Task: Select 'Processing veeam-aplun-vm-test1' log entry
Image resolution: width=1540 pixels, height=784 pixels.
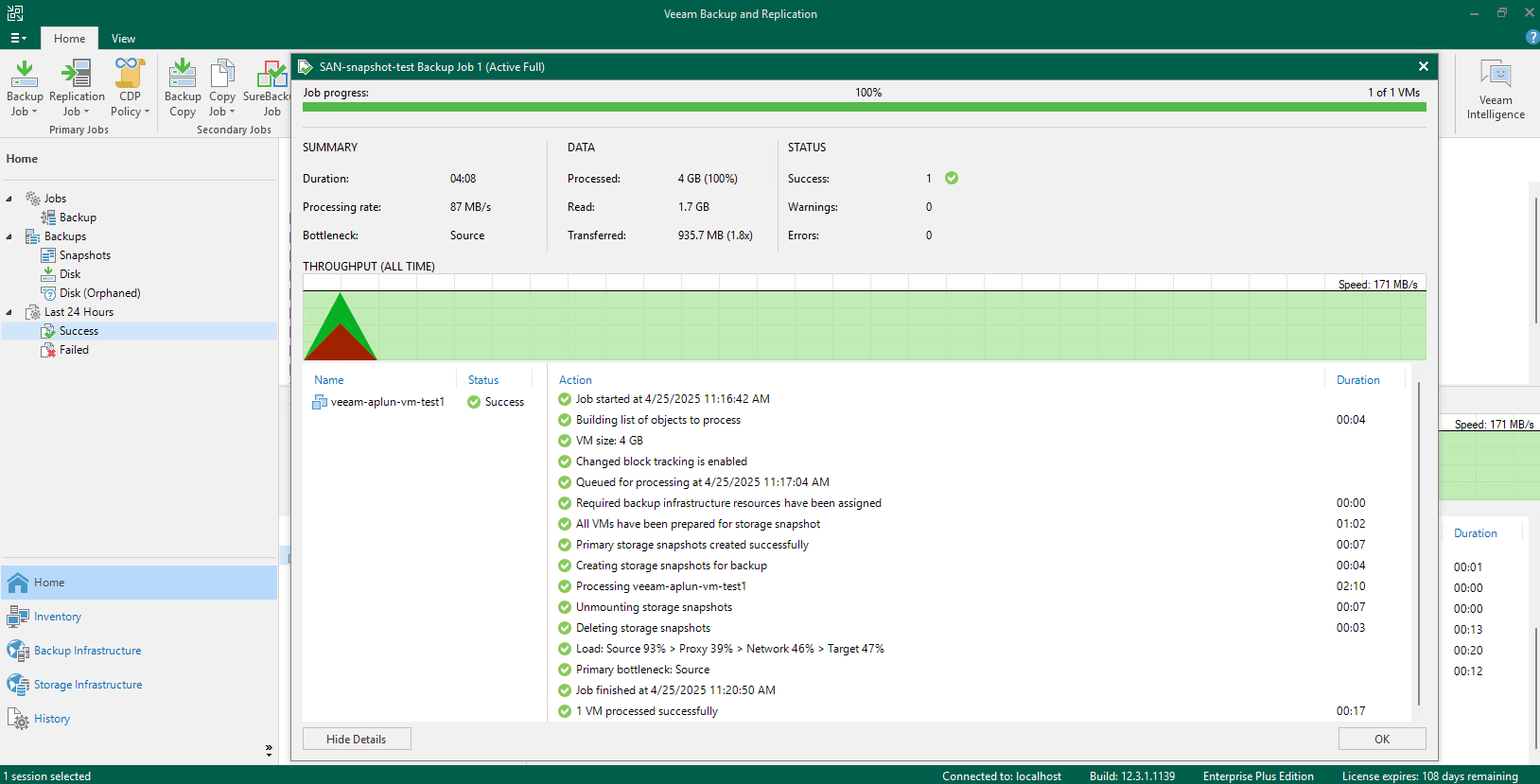Action: coord(661,586)
